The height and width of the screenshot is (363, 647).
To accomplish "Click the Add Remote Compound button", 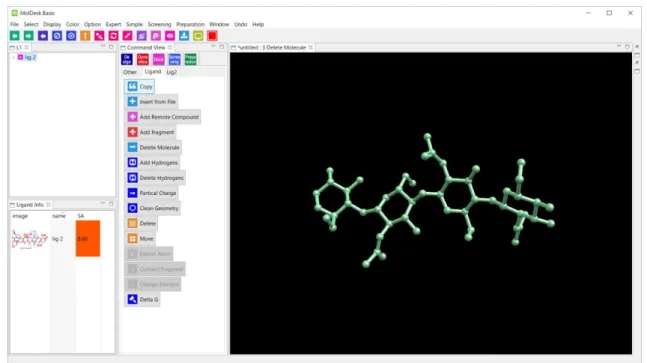I will point(163,117).
